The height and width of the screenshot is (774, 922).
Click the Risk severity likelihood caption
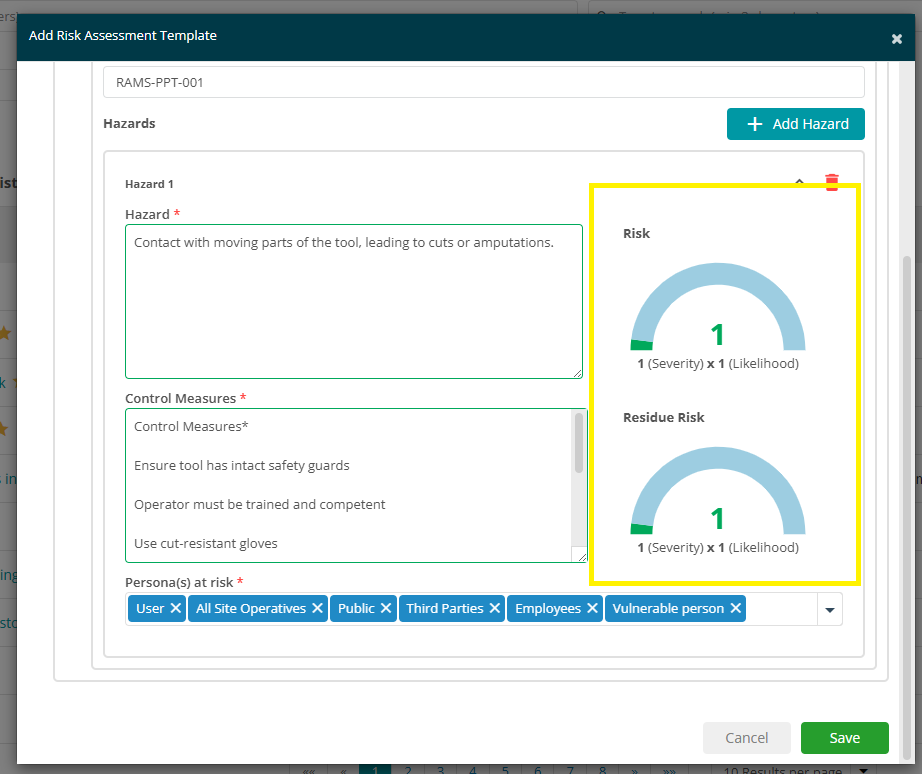718,363
